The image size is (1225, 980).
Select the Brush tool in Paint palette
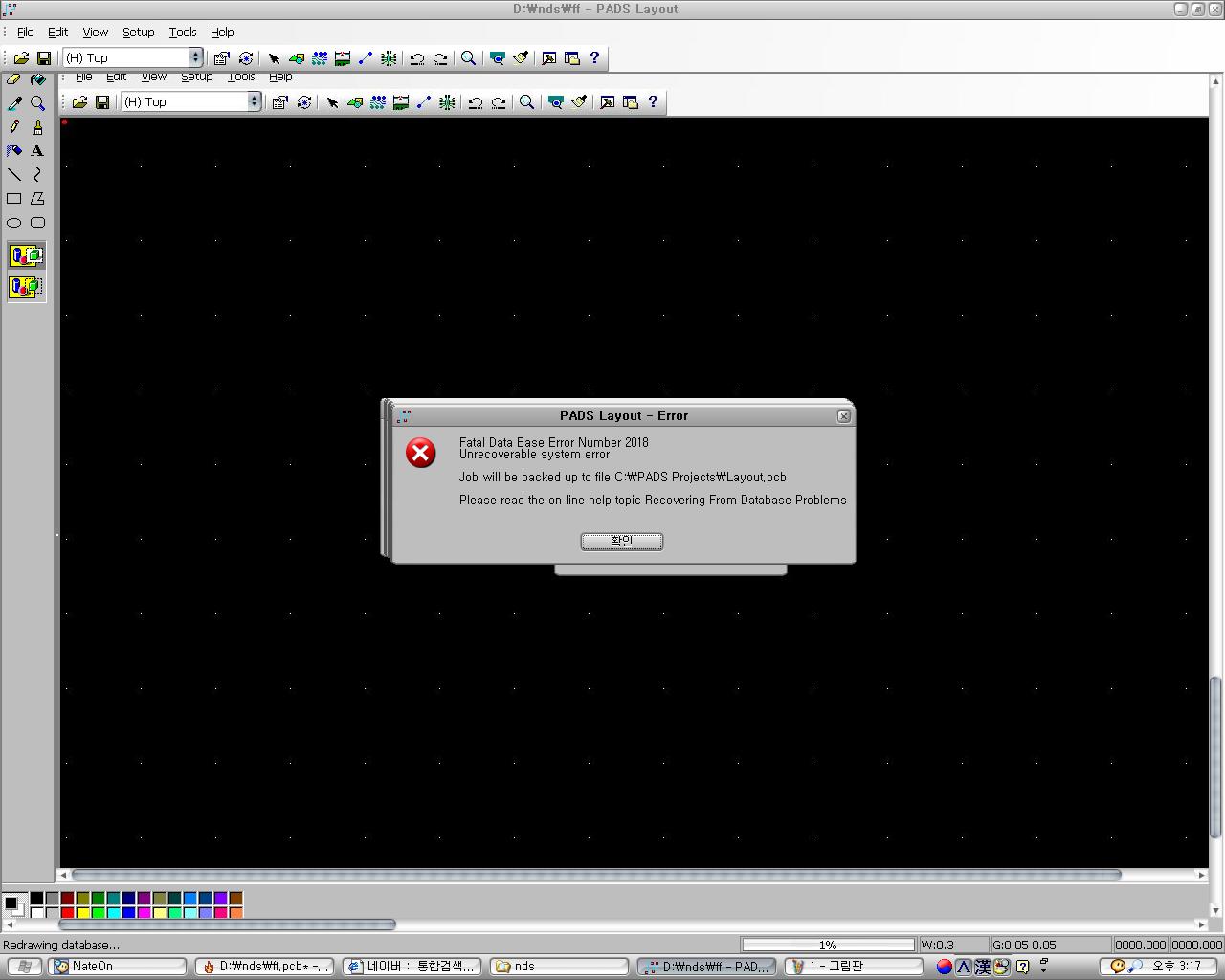[37, 126]
